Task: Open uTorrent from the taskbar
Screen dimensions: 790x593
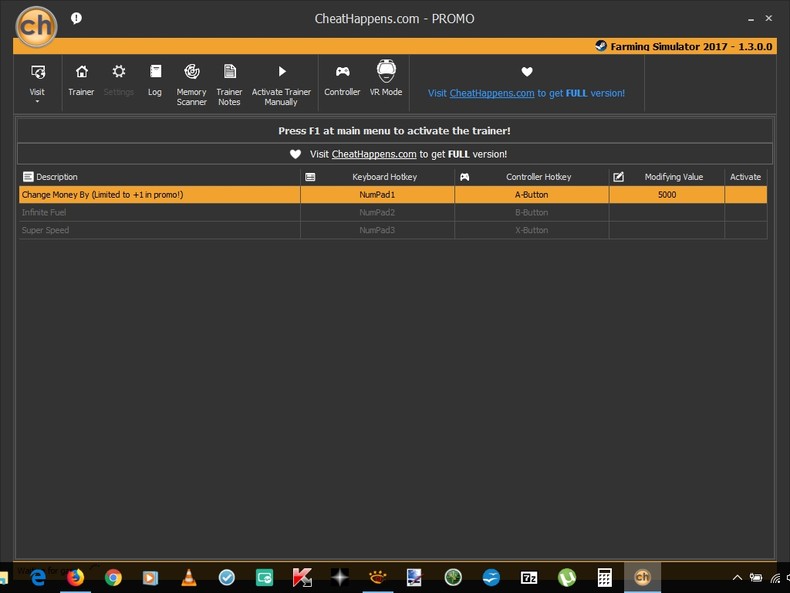Action: click(x=567, y=577)
